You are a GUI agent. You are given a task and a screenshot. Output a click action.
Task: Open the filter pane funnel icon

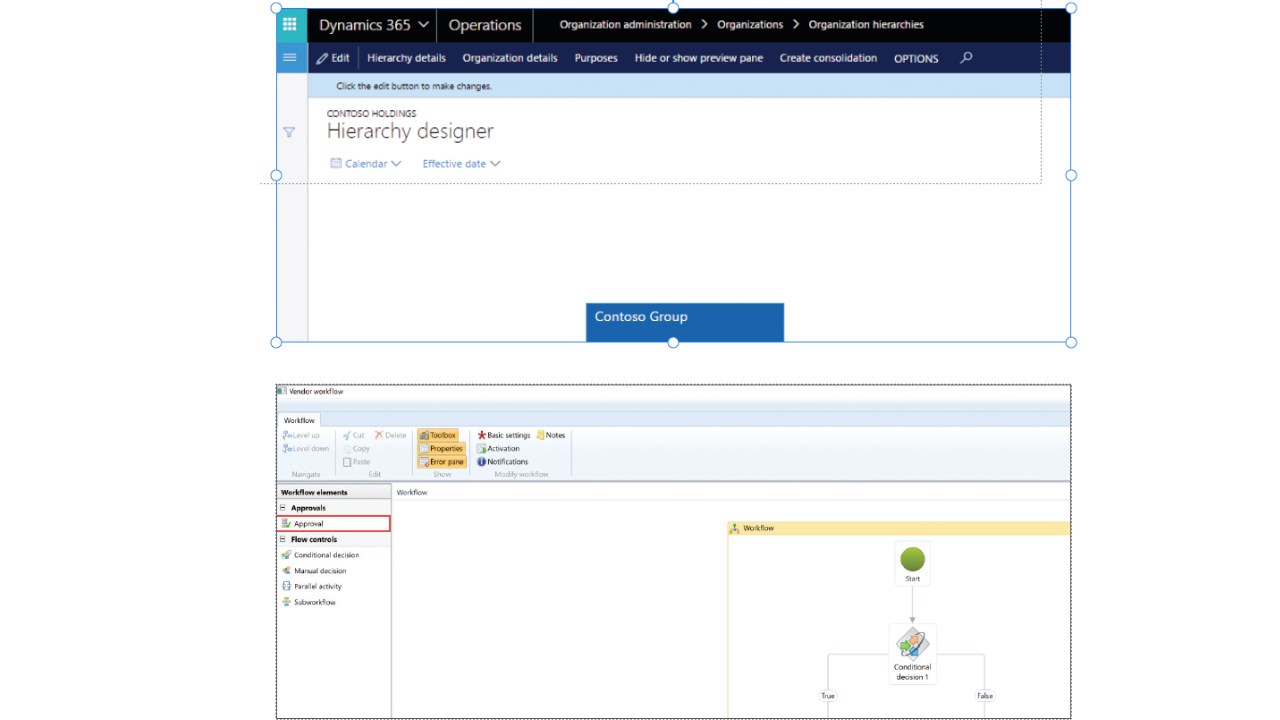coord(289,132)
